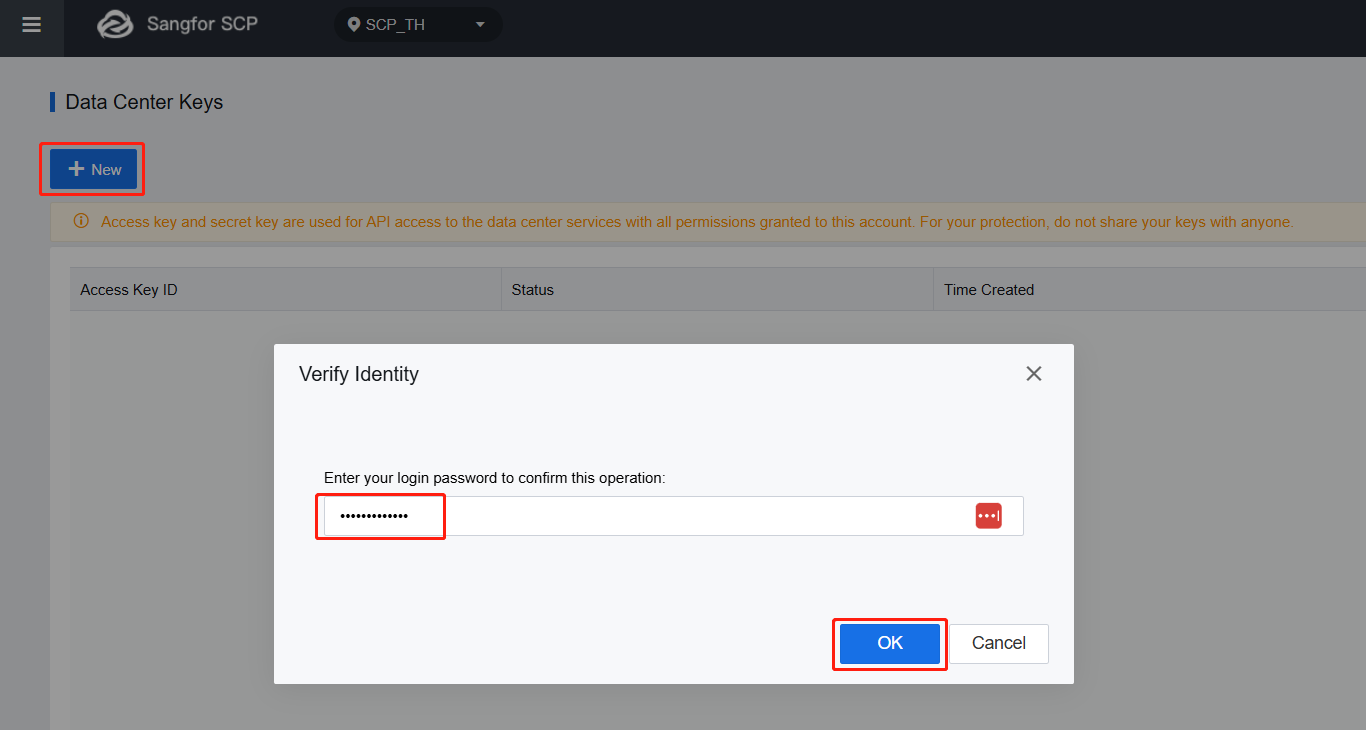Click the access key warning banner text
1366x730 pixels.
click(x=696, y=222)
